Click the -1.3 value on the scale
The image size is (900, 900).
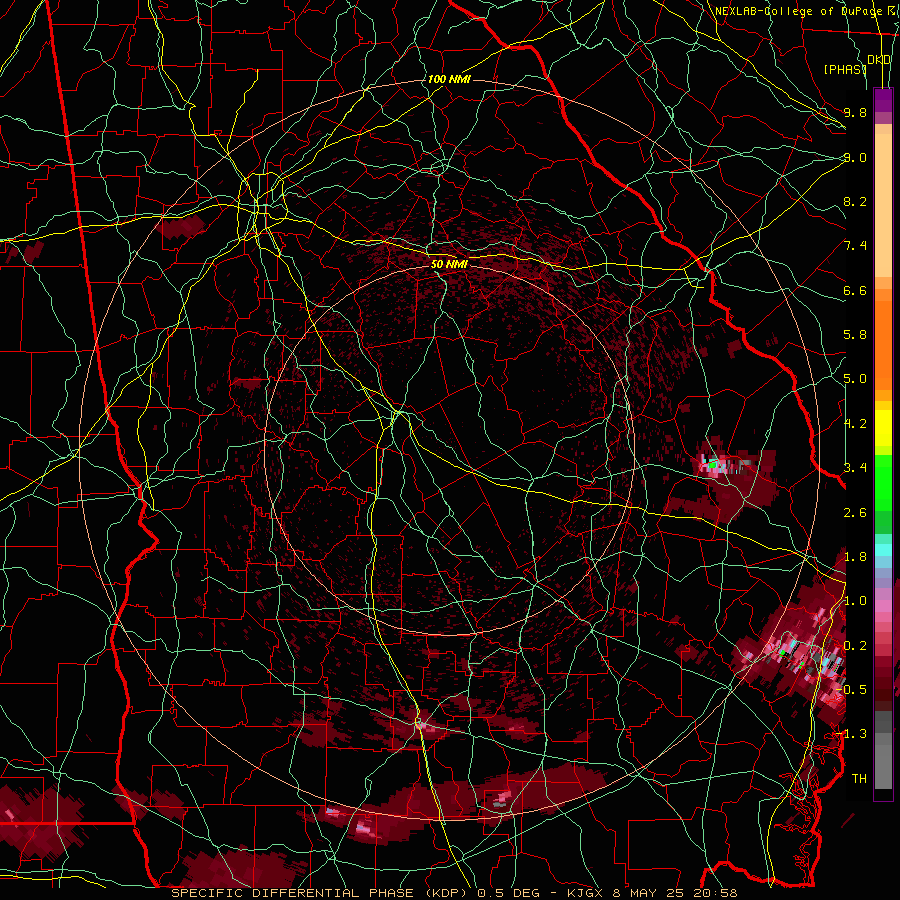pyautogui.click(x=853, y=734)
